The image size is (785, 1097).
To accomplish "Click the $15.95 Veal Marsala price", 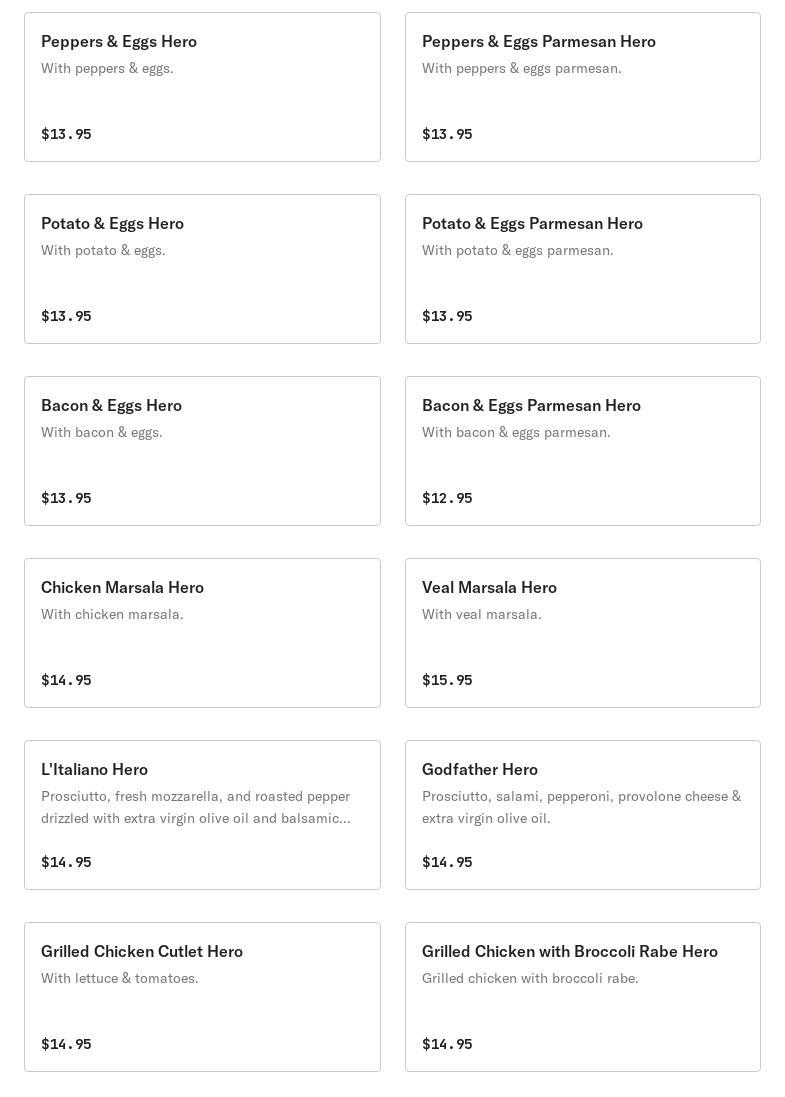I will click(447, 680).
